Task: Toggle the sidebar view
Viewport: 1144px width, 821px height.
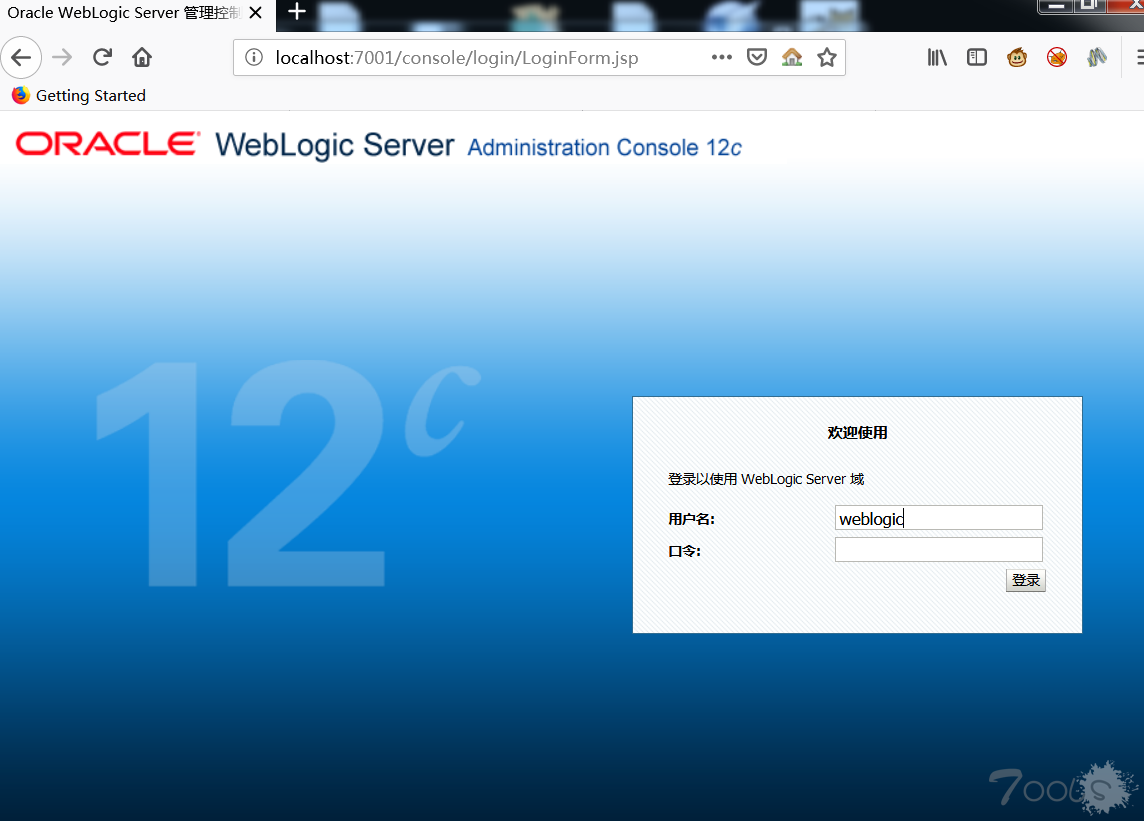Action: coord(976,57)
